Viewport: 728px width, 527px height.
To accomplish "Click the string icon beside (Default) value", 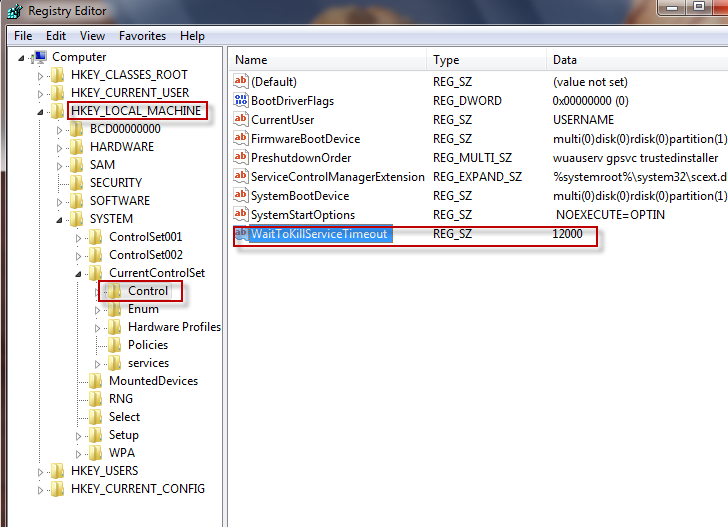I will (x=240, y=81).
